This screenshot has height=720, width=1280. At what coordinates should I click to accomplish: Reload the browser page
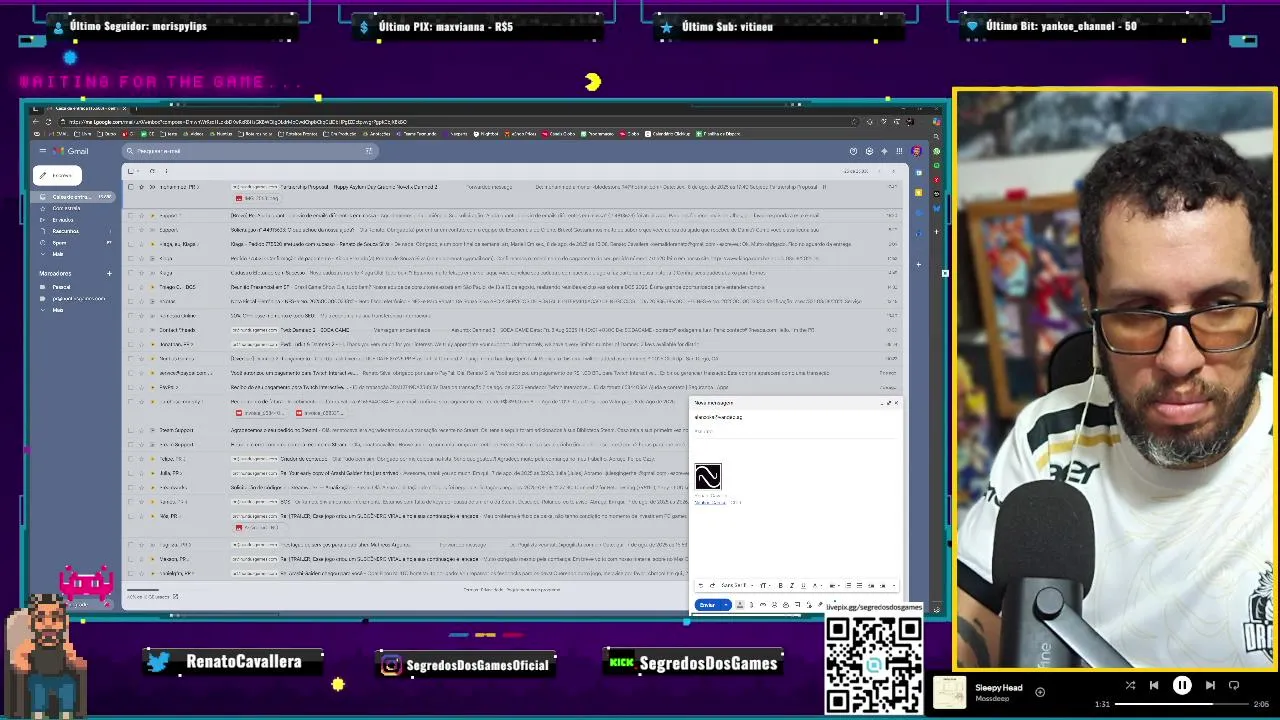48,122
